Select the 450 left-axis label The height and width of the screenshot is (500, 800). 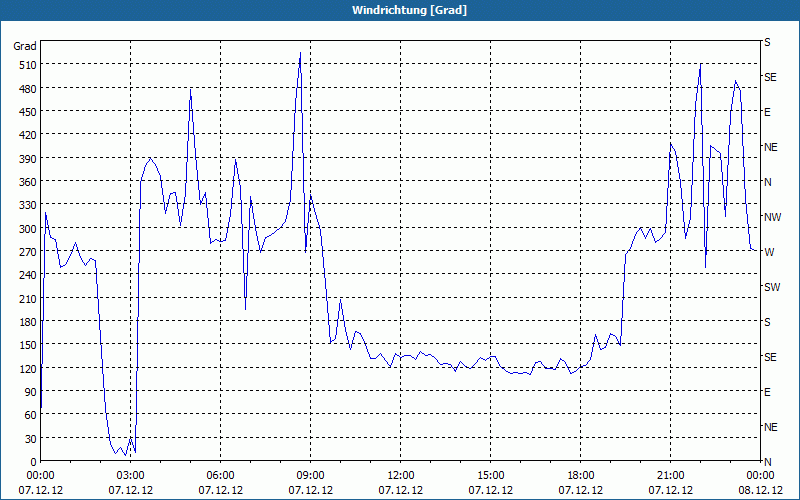click(28, 112)
